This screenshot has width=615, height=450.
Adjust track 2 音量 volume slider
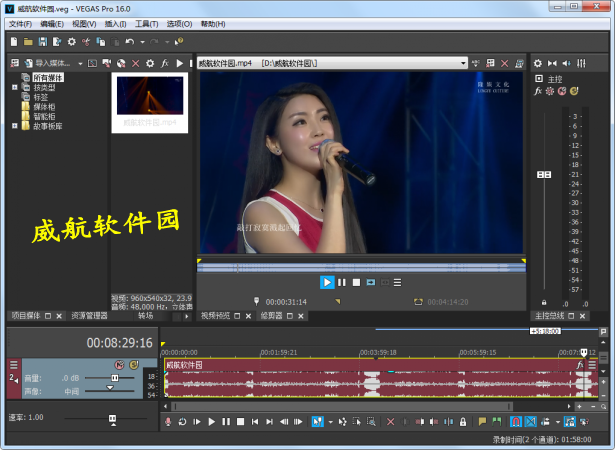pyautogui.click(x=115, y=378)
